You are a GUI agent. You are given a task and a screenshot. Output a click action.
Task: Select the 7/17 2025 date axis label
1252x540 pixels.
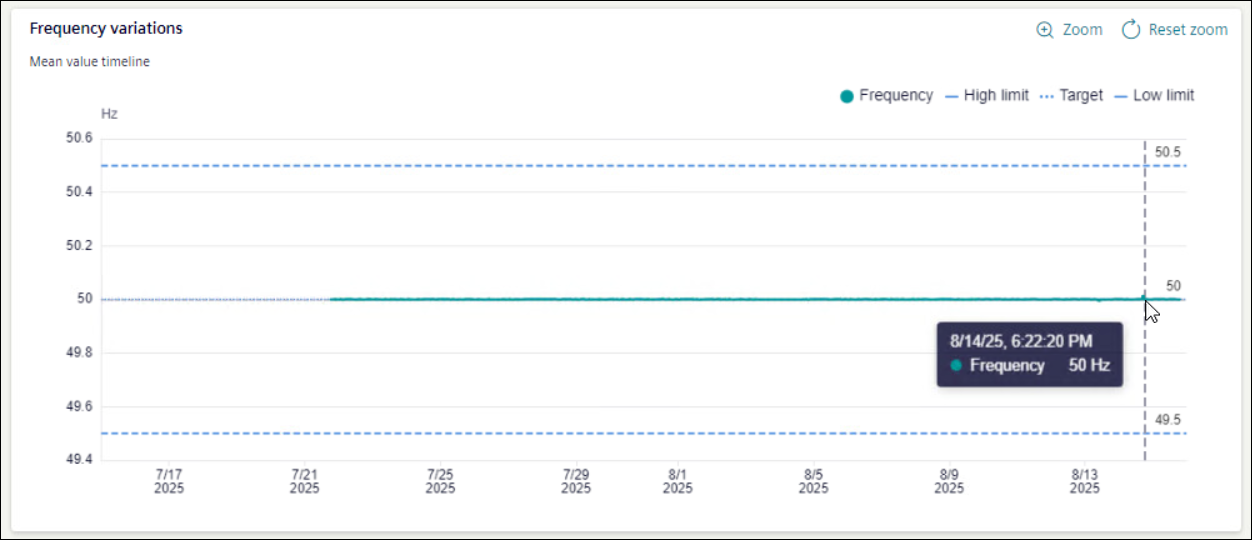169,481
